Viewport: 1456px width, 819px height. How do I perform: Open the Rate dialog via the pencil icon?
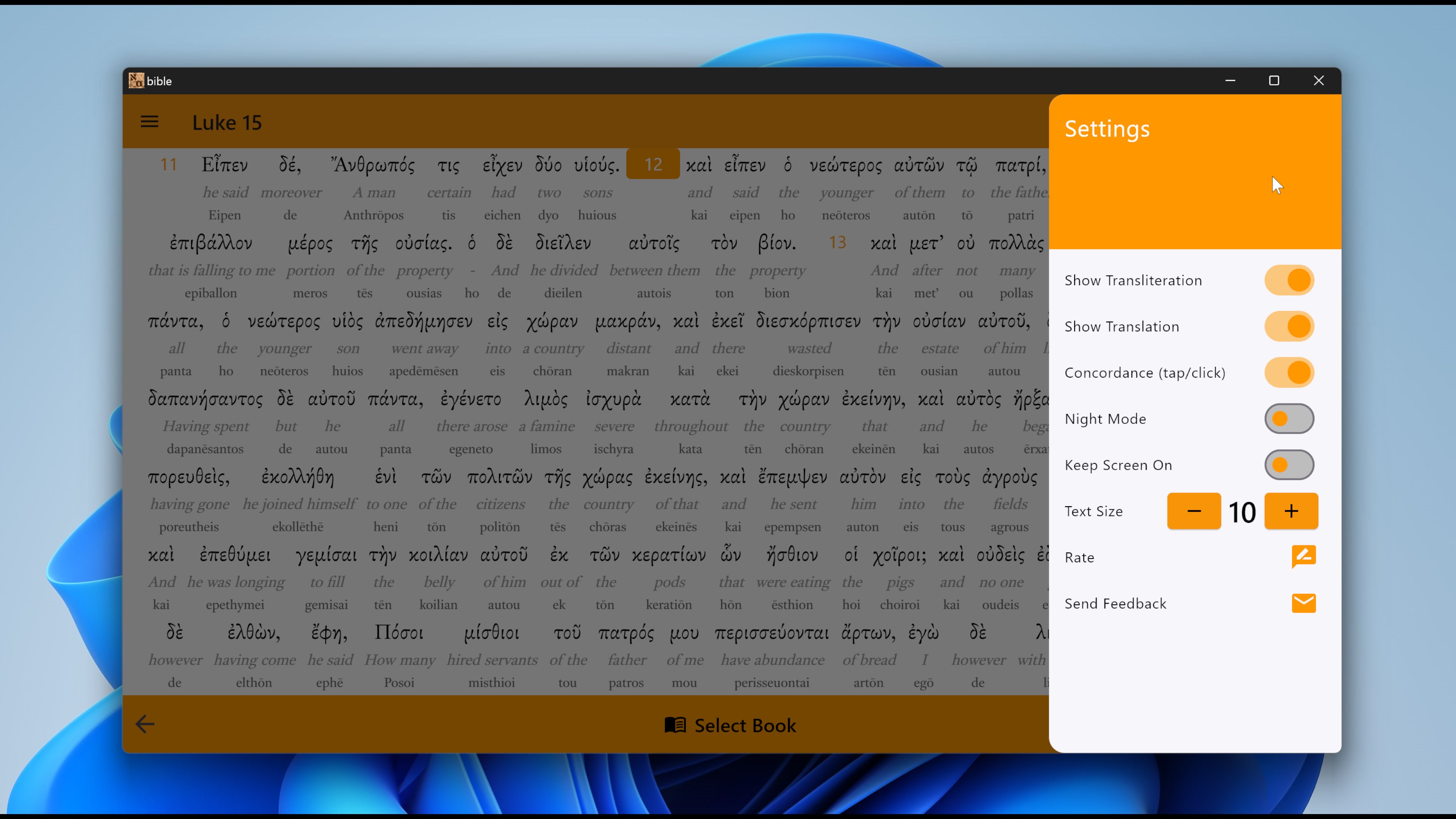[1304, 557]
